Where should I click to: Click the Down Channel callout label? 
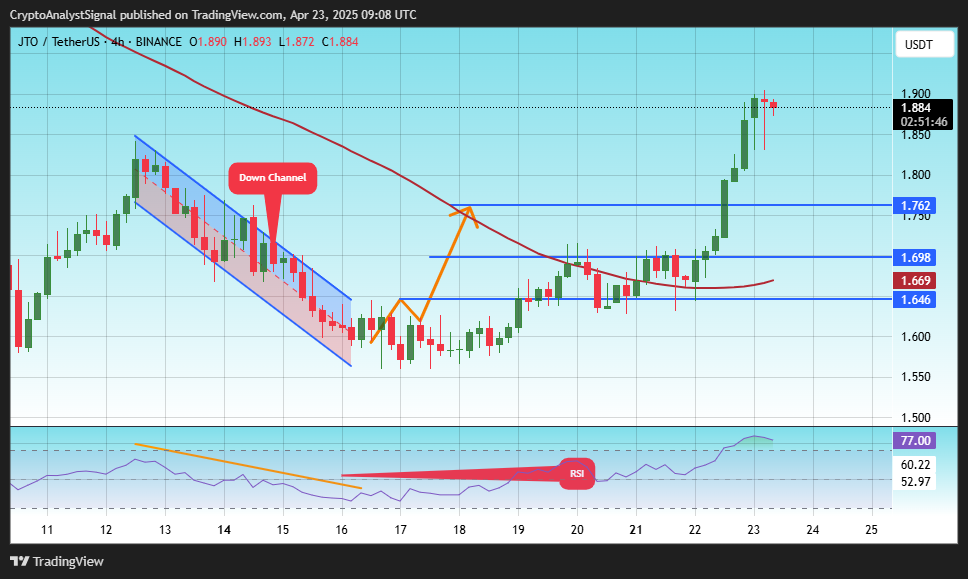[x=272, y=178]
